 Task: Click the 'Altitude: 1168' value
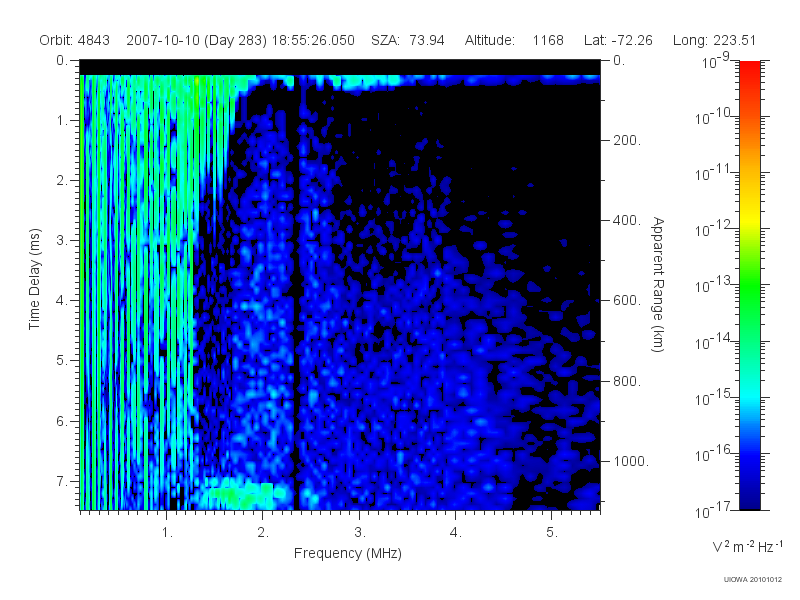[514, 40]
